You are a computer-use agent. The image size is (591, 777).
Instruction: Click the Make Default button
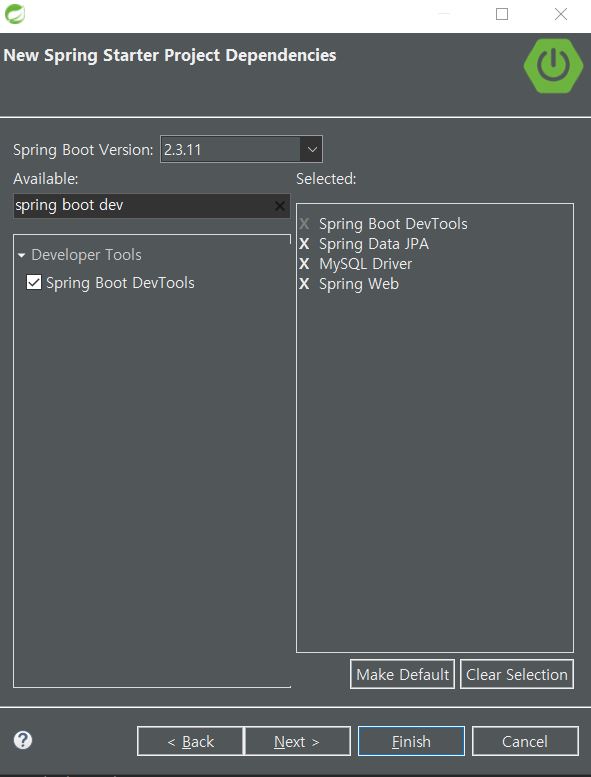click(x=402, y=674)
